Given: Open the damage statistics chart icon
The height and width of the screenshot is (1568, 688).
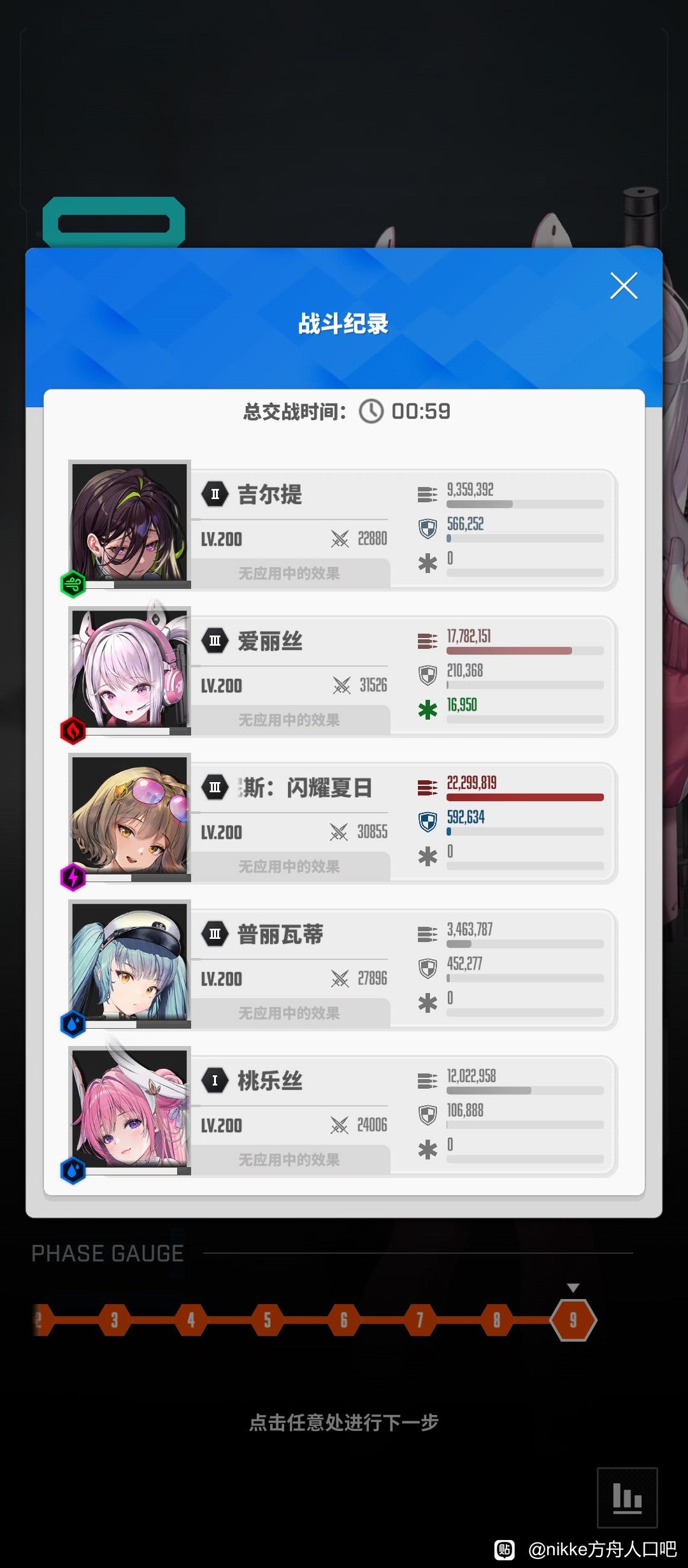Looking at the screenshot, I should (x=627, y=1497).
